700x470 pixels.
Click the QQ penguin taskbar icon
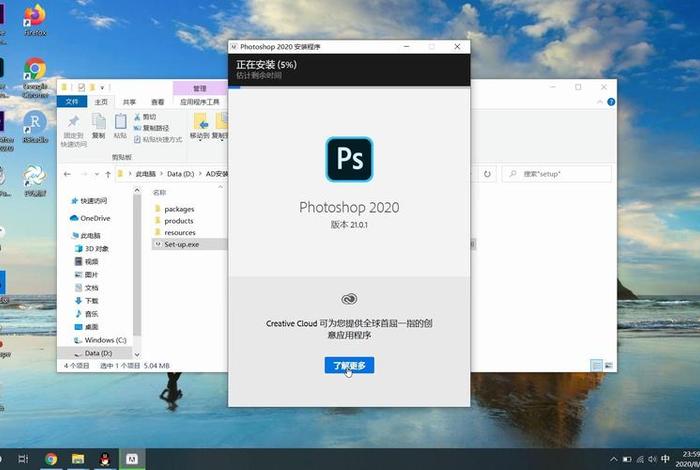(105, 459)
